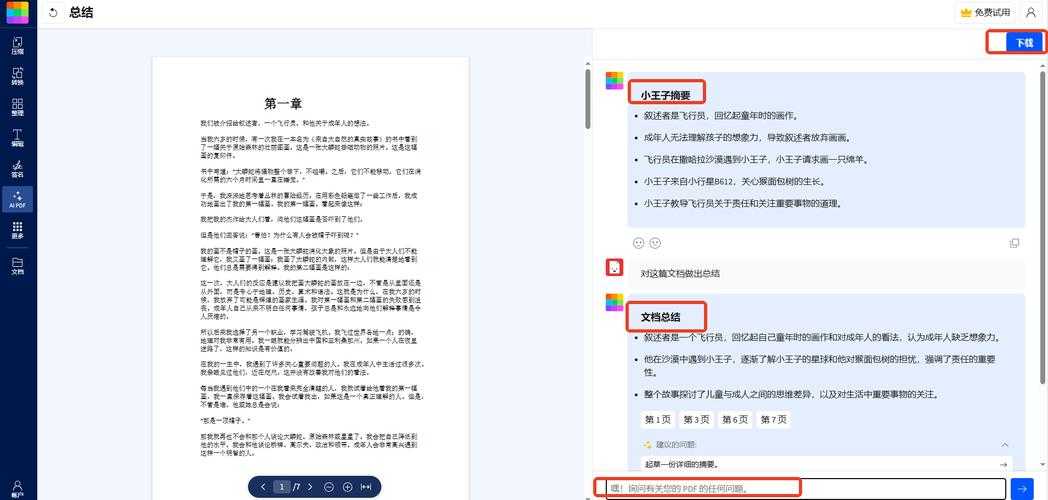Jump to 第7页 page reference
Image resolution: width=1048 pixels, height=500 pixels.
[x=773, y=420]
